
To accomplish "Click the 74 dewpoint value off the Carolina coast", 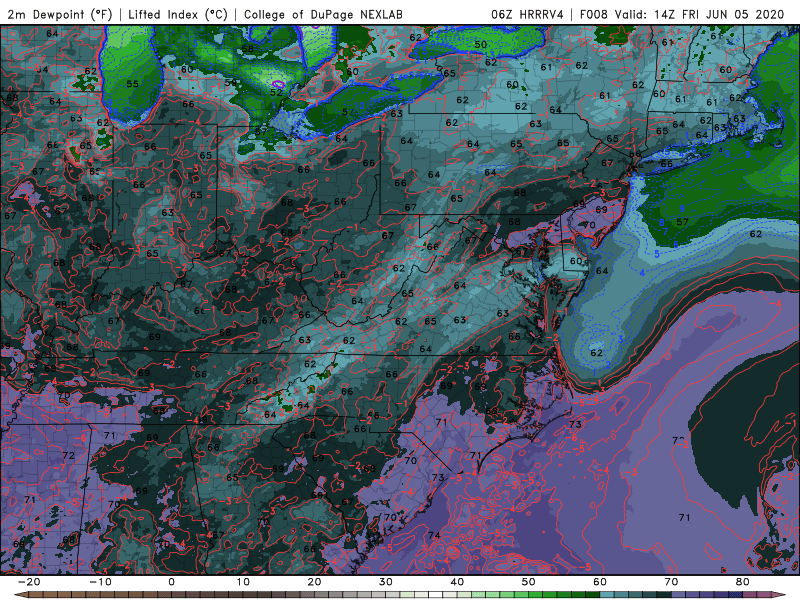I will [x=434, y=535].
